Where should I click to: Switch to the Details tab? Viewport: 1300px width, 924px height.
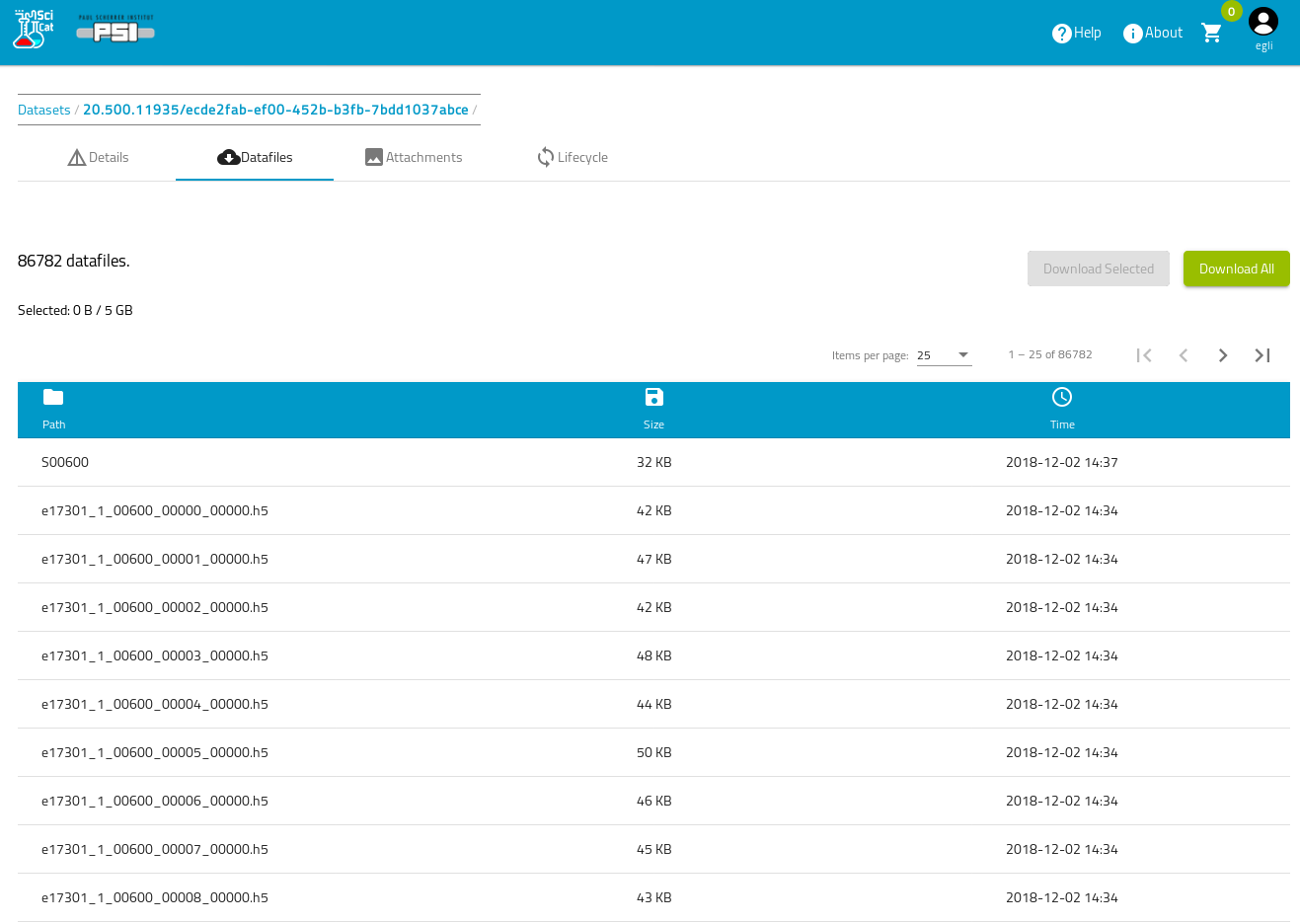98,157
